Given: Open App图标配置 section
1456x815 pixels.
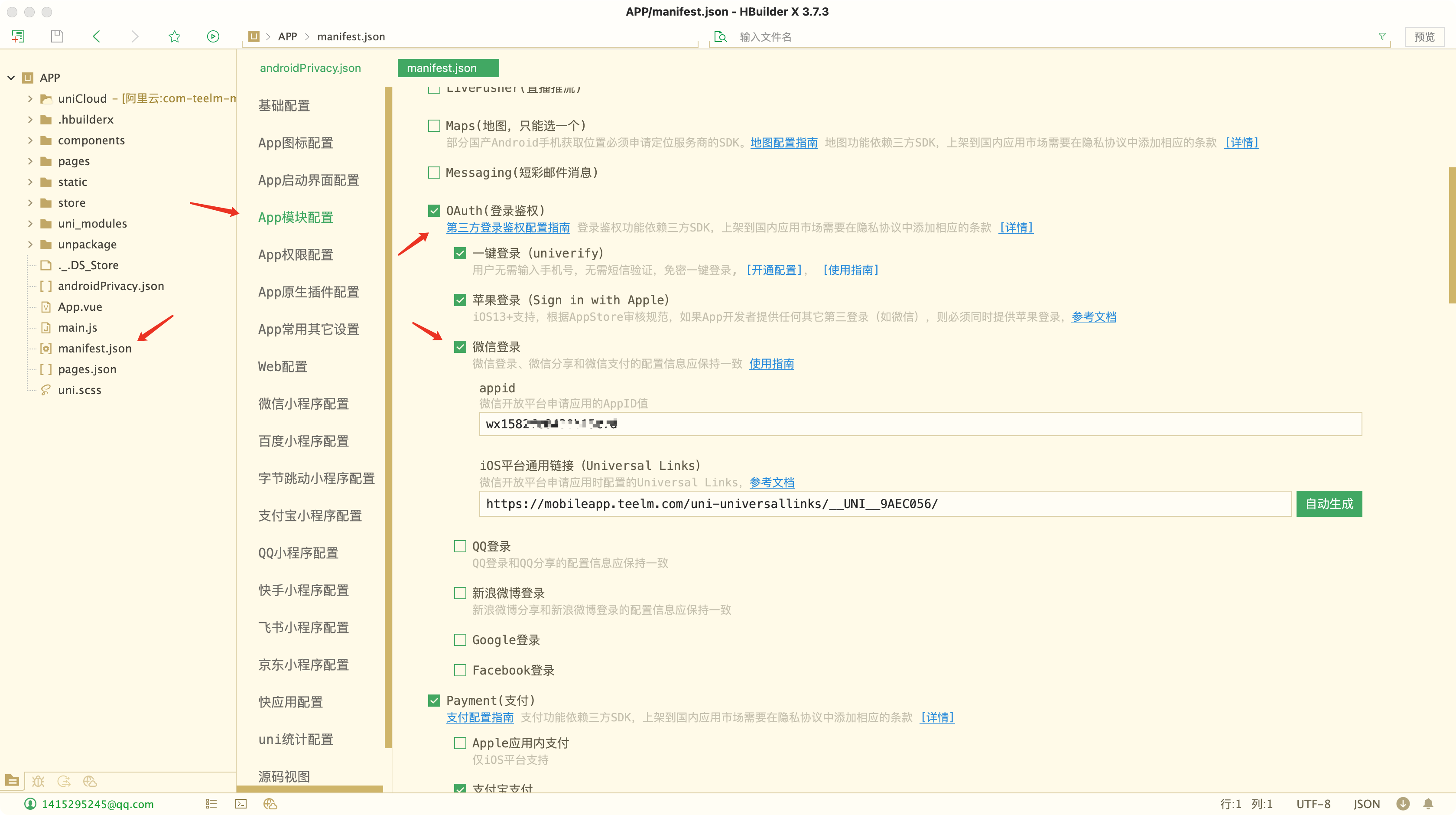Looking at the screenshot, I should tap(296, 143).
